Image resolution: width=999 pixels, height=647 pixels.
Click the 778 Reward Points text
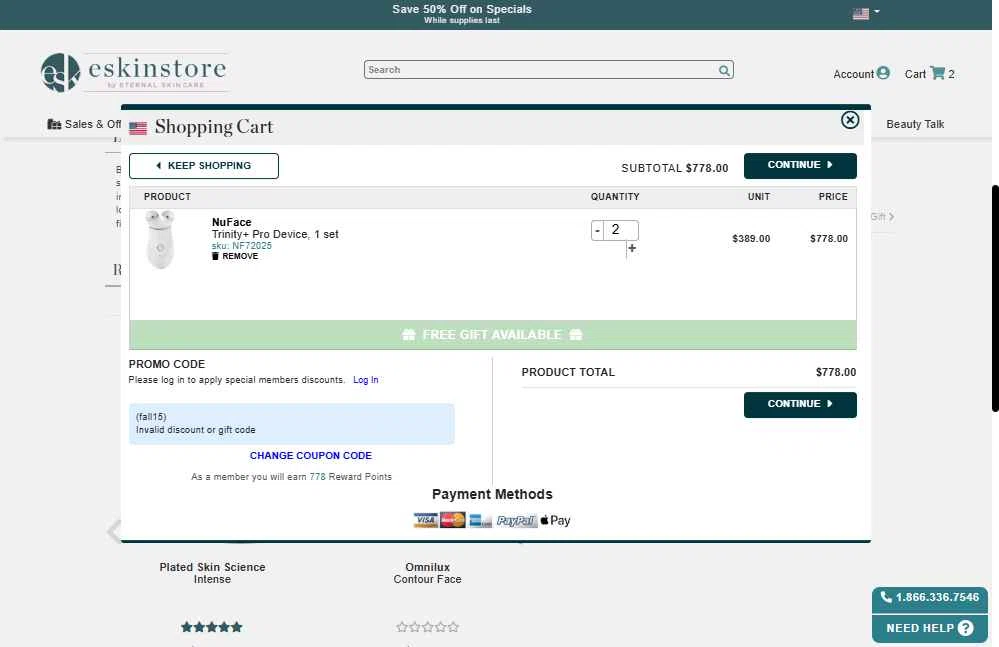tap(350, 477)
